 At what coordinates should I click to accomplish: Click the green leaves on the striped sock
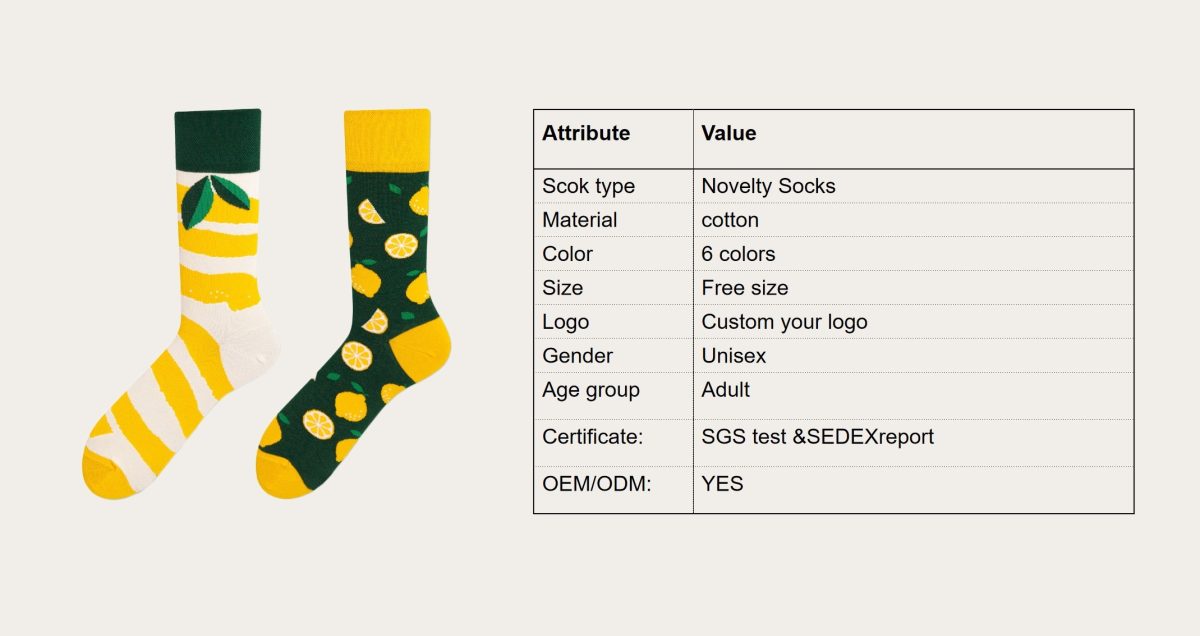[x=215, y=196]
